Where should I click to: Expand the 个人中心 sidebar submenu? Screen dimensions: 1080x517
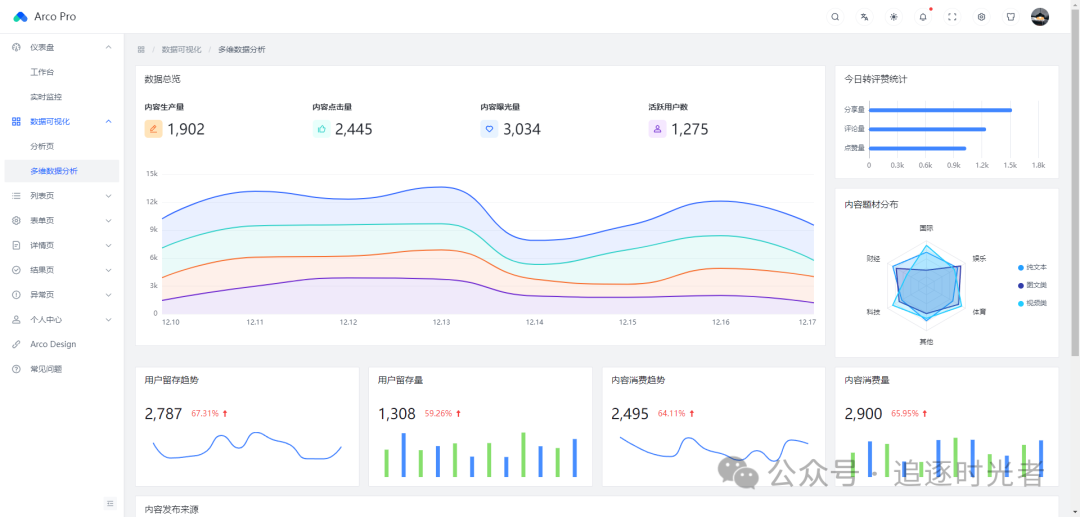60,320
